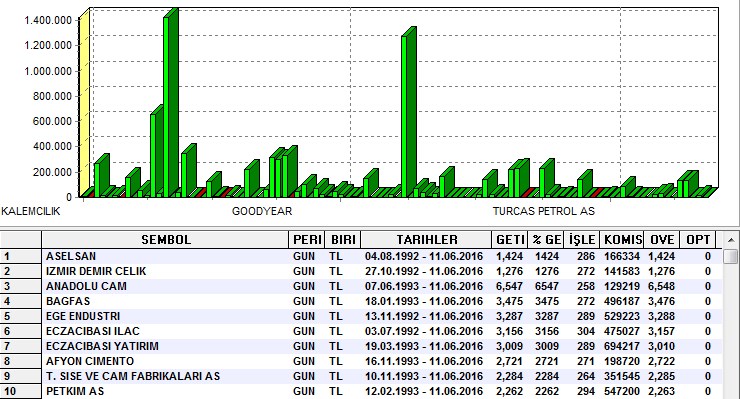
Task: Click the SEMBOL column header
Action: [165, 239]
